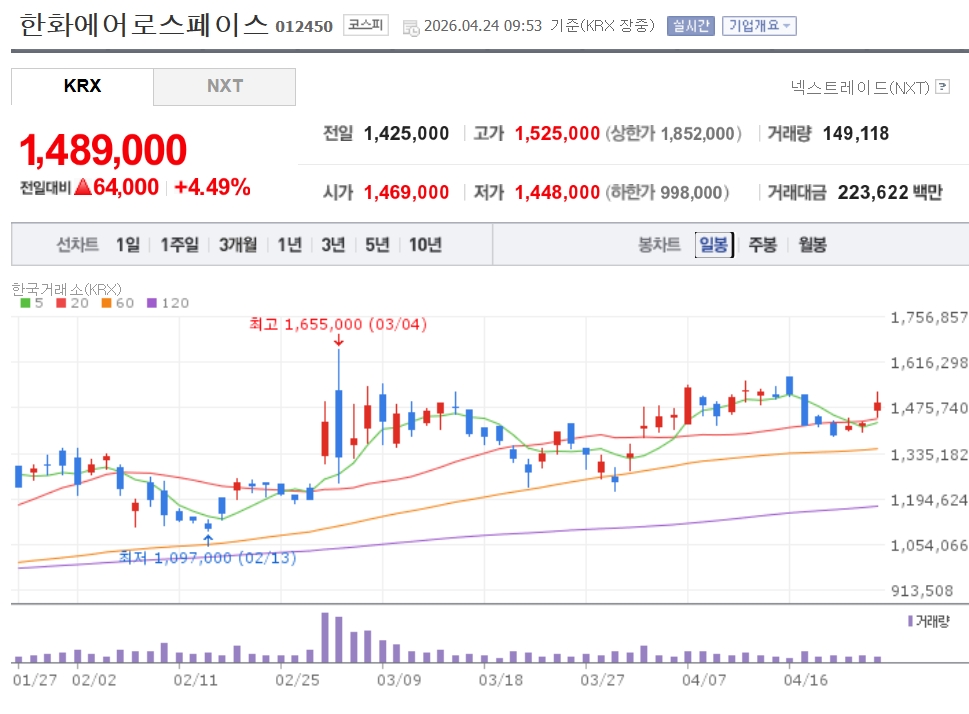
Task: Click the timestamp 2026.04.24 09:53
Action: click(x=483, y=26)
